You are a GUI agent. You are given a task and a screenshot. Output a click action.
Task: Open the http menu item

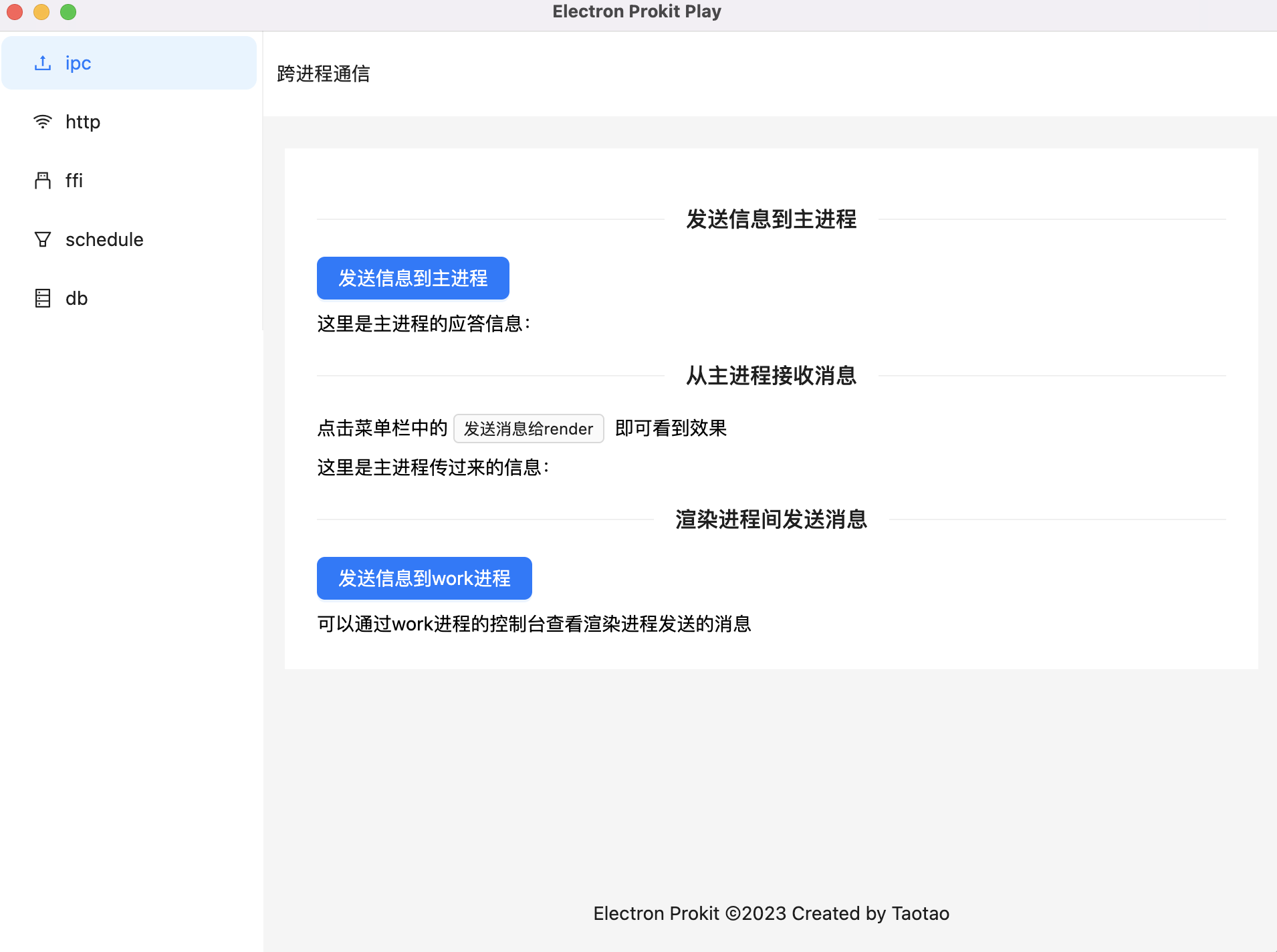(x=129, y=122)
